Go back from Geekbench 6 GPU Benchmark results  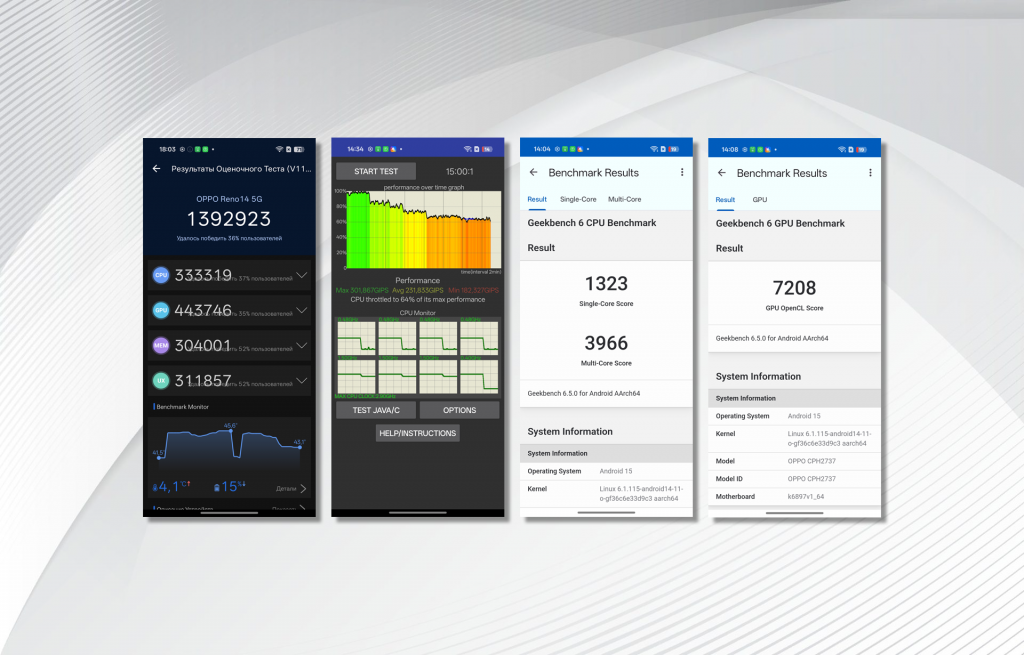(721, 173)
